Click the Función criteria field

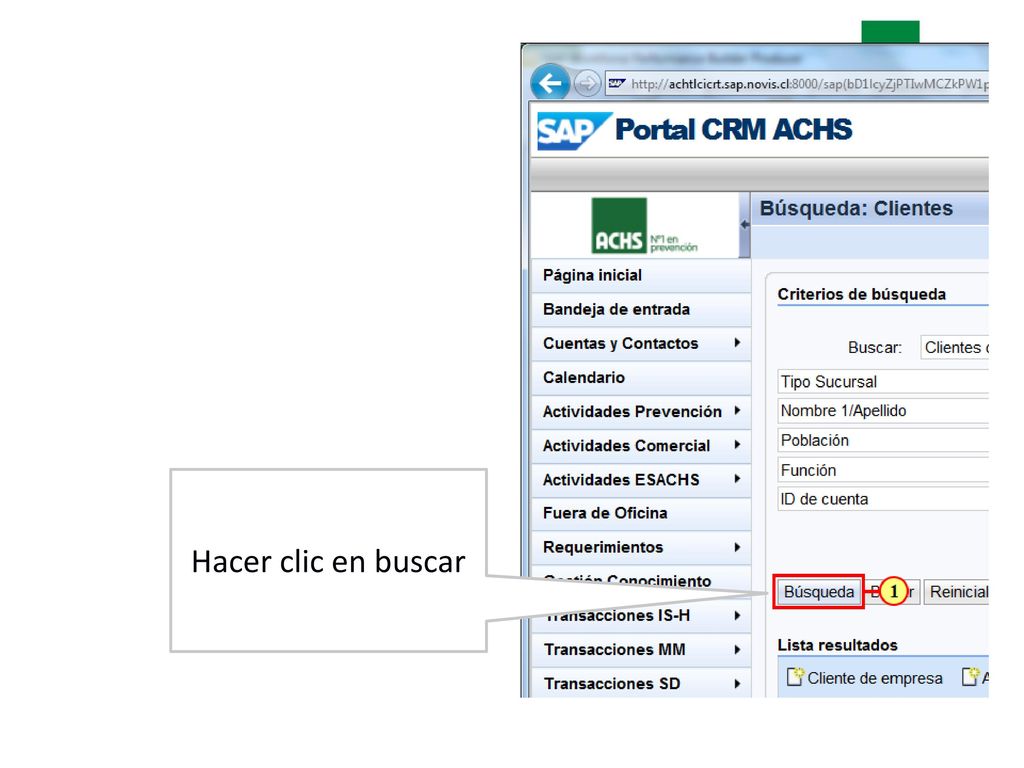coord(883,470)
